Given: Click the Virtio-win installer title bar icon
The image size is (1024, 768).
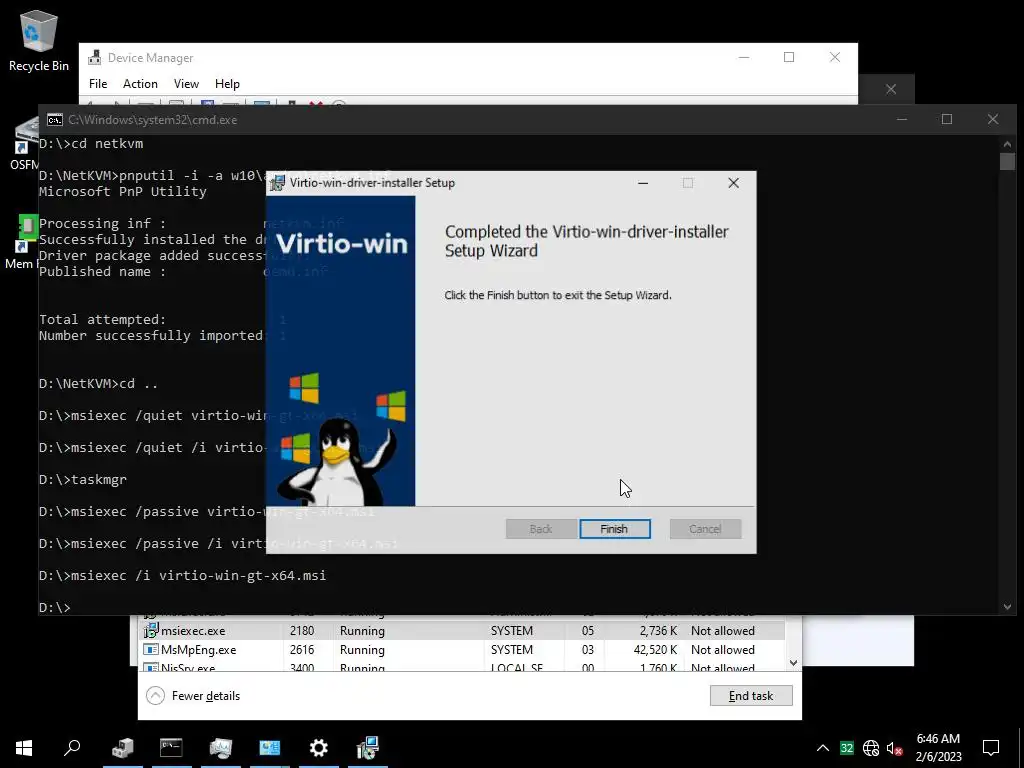Looking at the screenshot, I should tap(279, 183).
